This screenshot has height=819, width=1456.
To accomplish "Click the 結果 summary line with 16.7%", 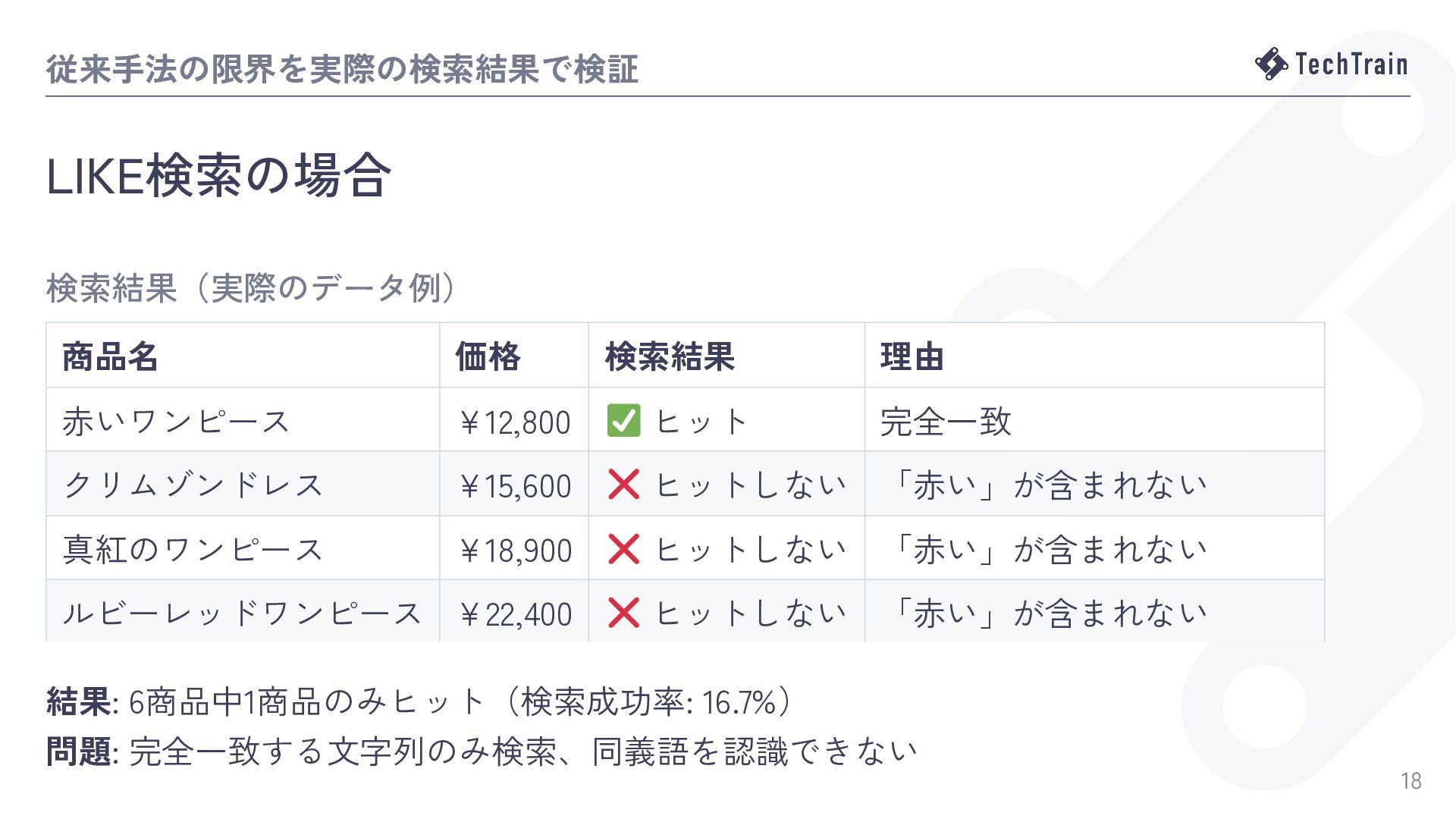I will pyautogui.click(x=419, y=702).
